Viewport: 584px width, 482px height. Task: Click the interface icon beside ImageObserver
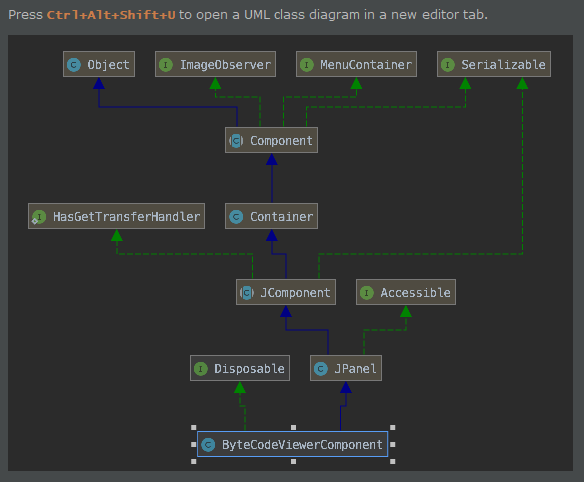(x=166, y=65)
